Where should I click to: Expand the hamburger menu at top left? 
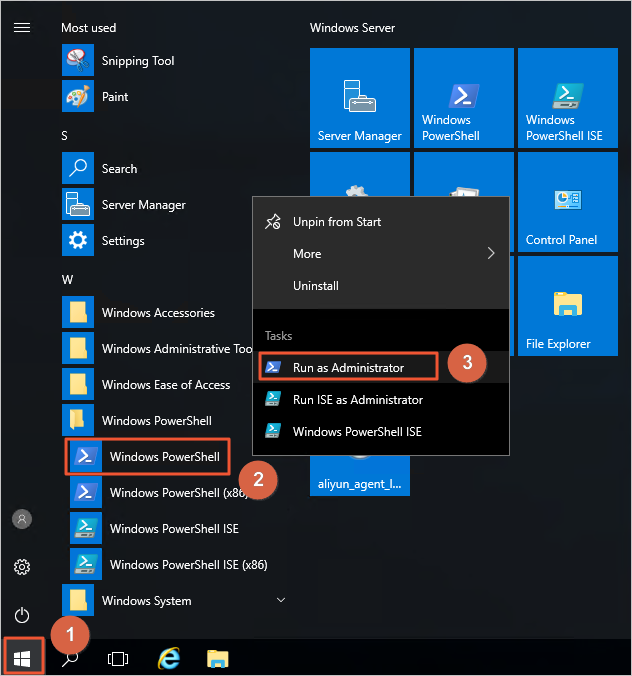click(22, 28)
